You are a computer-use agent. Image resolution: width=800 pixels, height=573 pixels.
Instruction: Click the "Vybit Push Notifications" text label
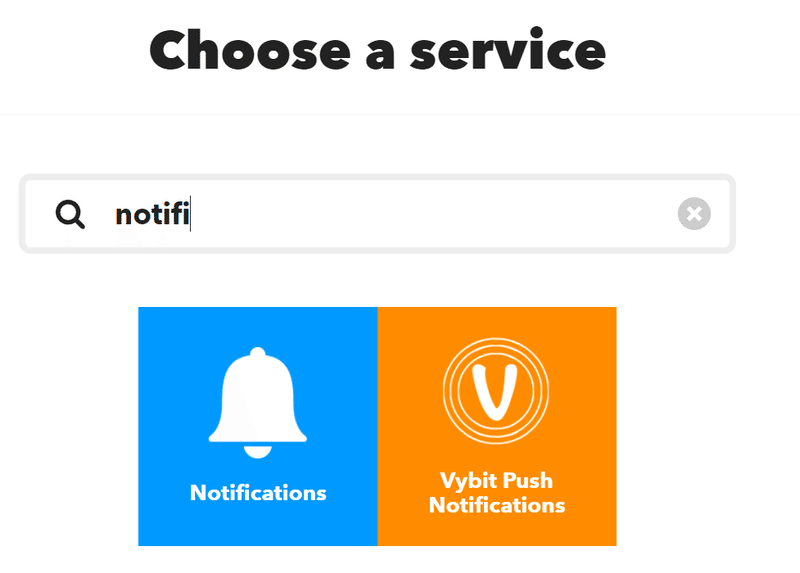(x=497, y=493)
